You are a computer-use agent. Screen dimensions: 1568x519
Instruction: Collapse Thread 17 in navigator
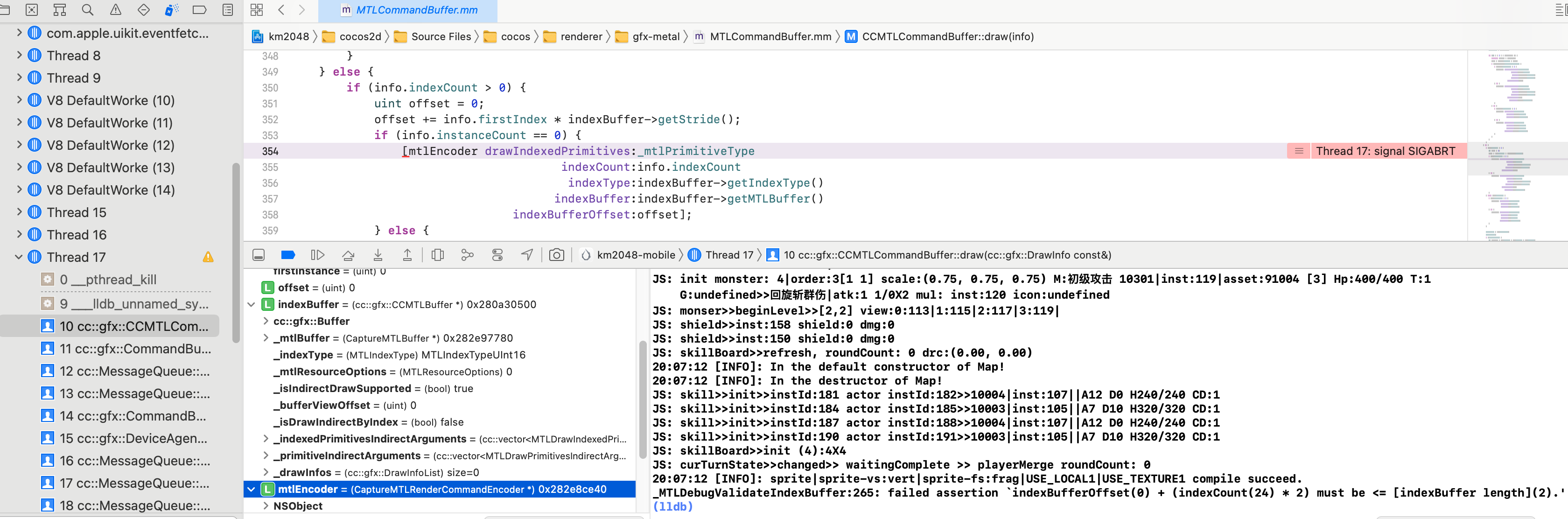point(19,257)
